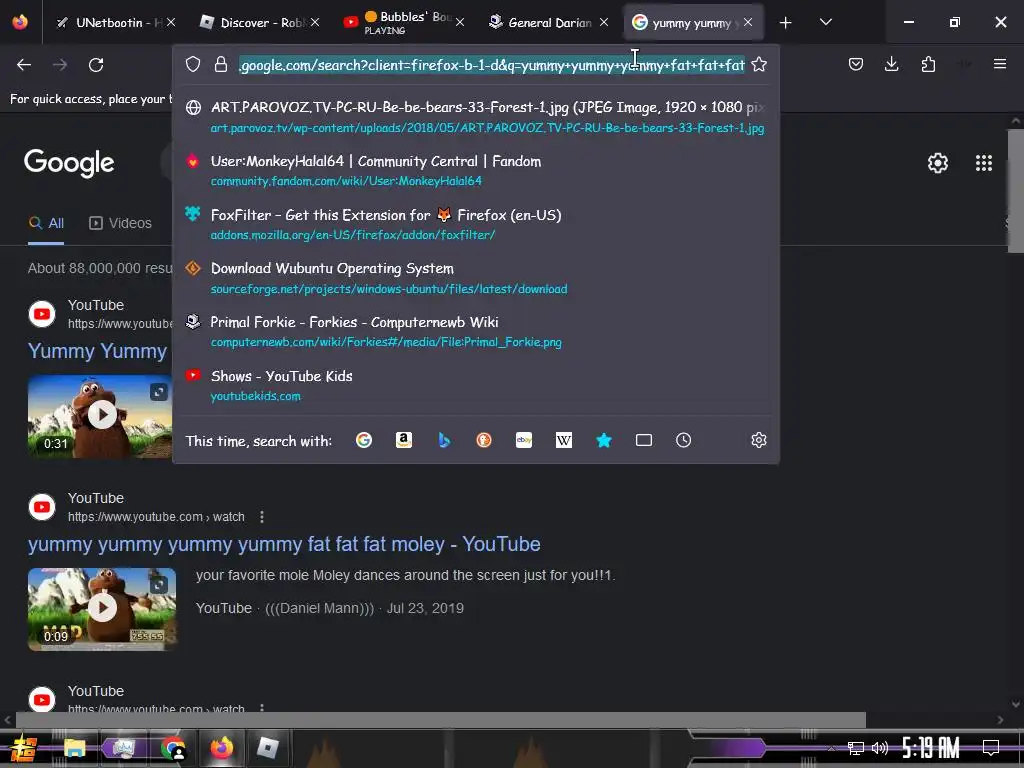Click Google logo
This screenshot has width=1024, height=768.
pyautogui.click(x=69, y=163)
